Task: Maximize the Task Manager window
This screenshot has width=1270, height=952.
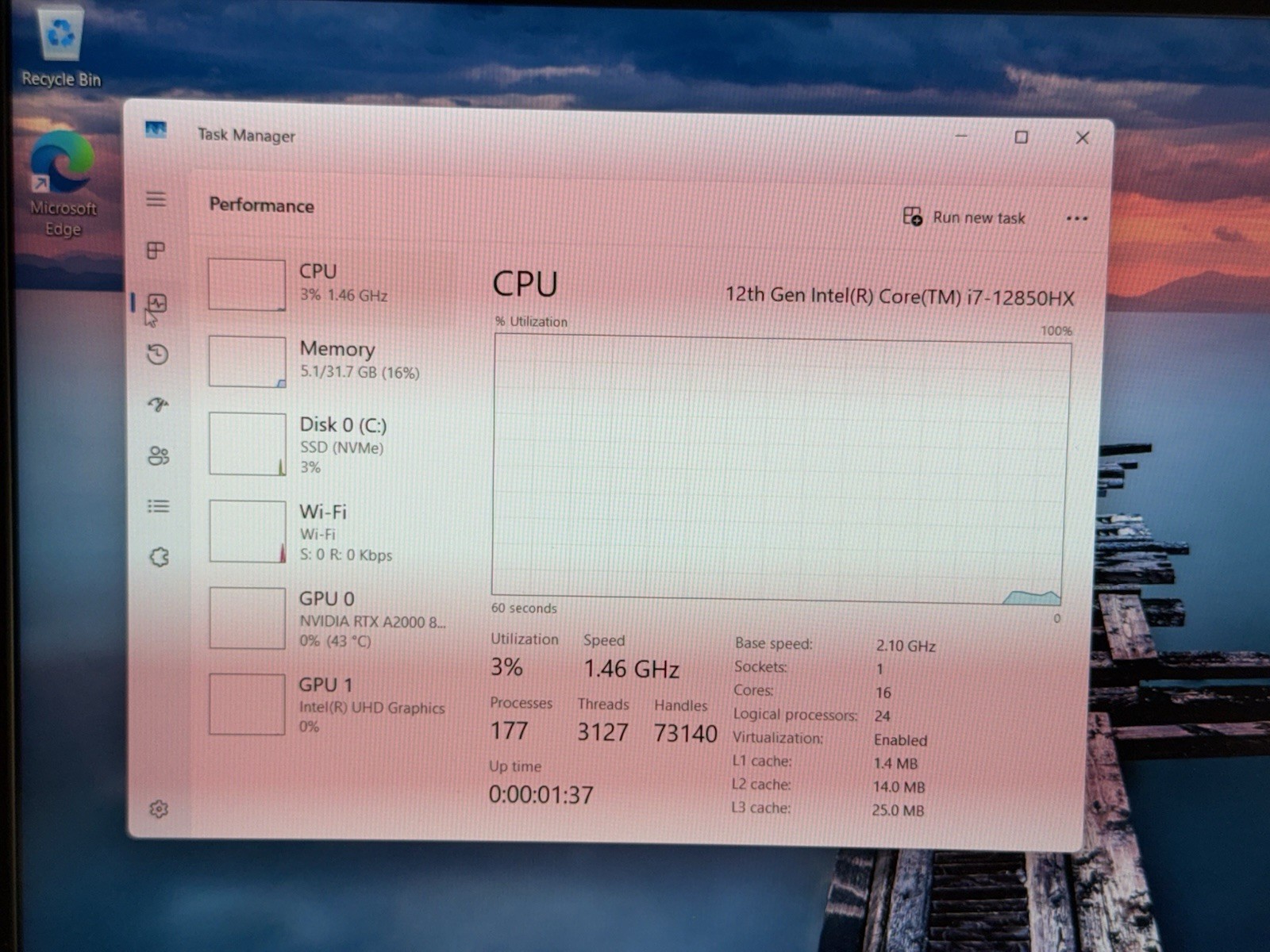Action: coord(1022,137)
